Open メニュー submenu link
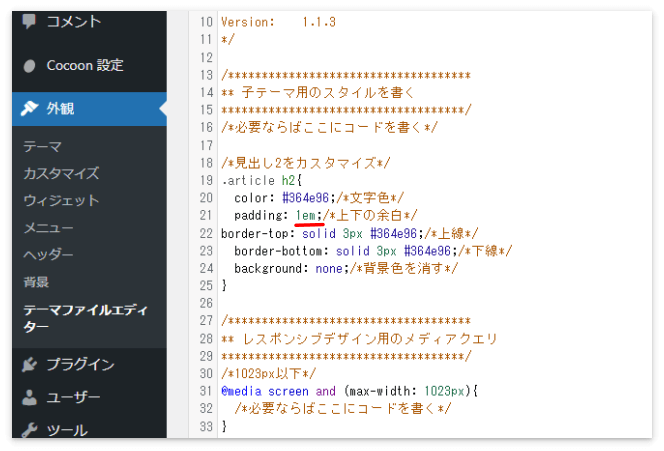The height and width of the screenshot is (451, 664). tap(48, 228)
